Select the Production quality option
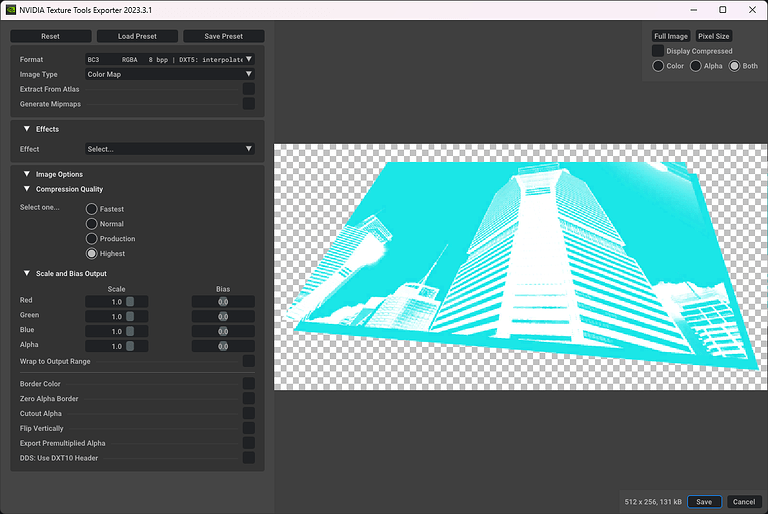Viewport: 768px width, 514px height. tap(92, 239)
